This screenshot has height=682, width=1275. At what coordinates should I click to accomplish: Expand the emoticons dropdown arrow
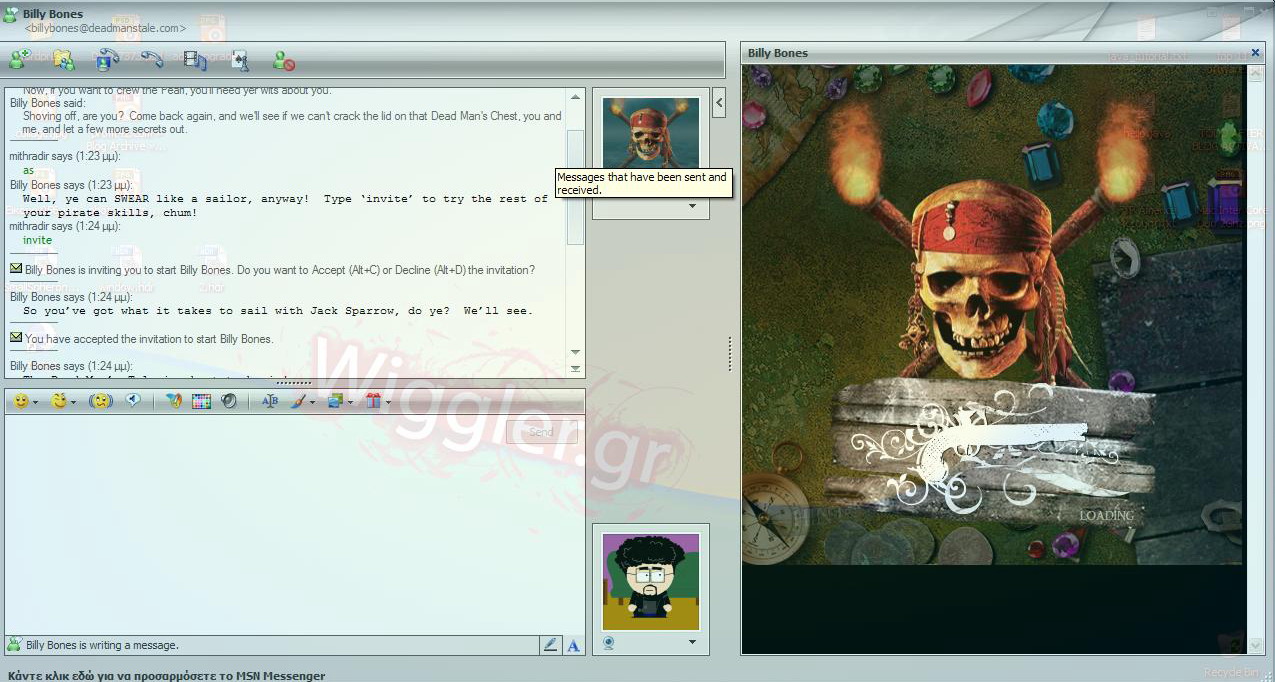(35, 402)
